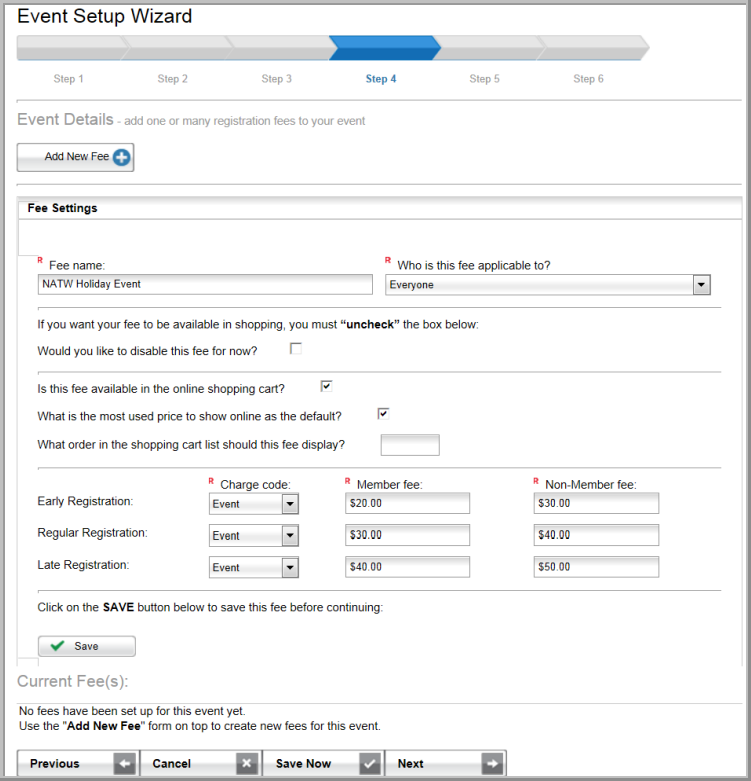Viewport: 751px width, 781px height.
Task: Click the Fee Settings panel header
Action: (x=380, y=208)
